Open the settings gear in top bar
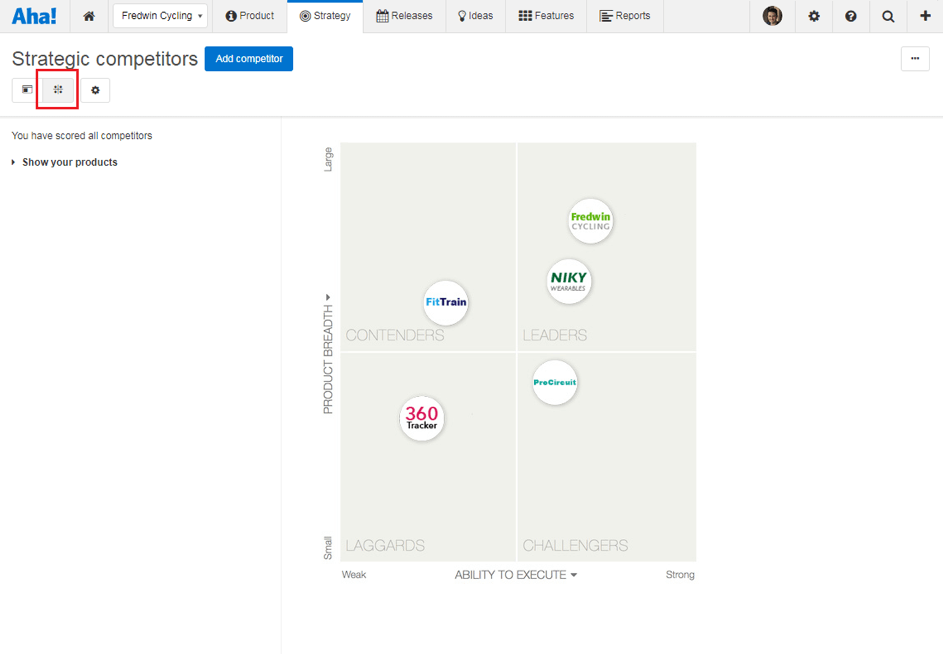This screenshot has height=654, width=943. pyautogui.click(x=814, y=16)
